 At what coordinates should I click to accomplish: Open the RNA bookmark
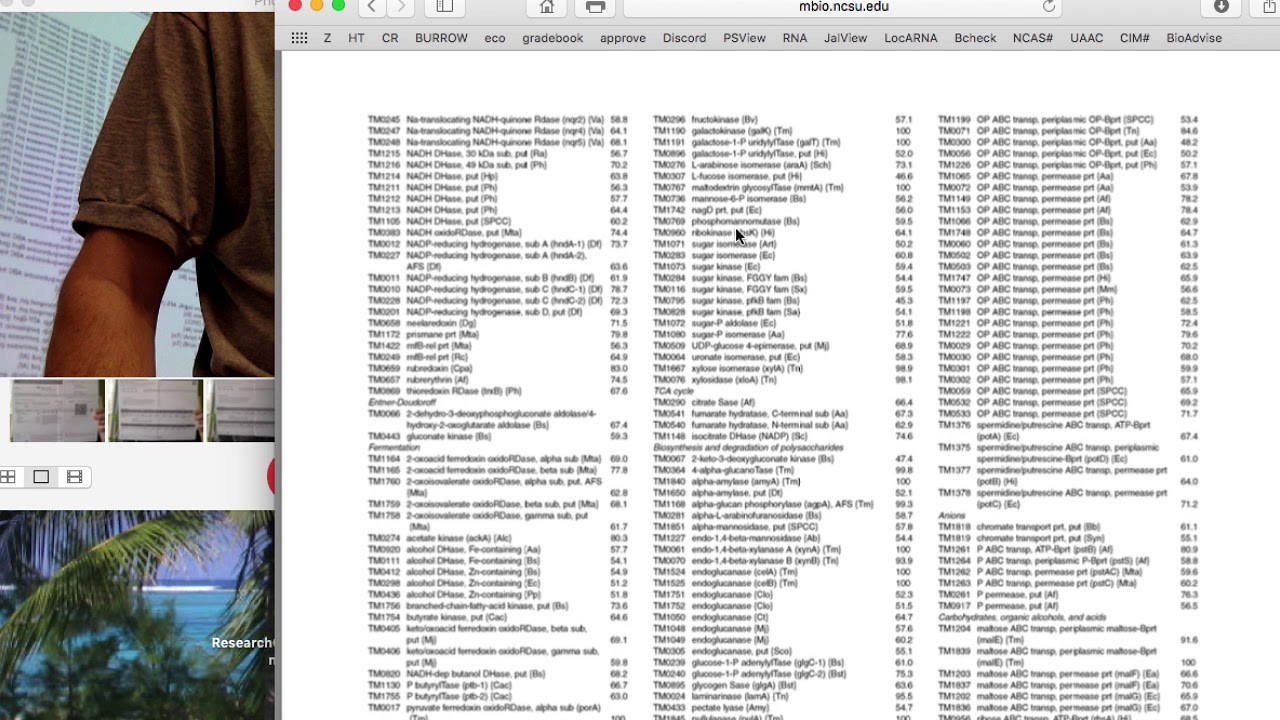(x=795, y=38)
